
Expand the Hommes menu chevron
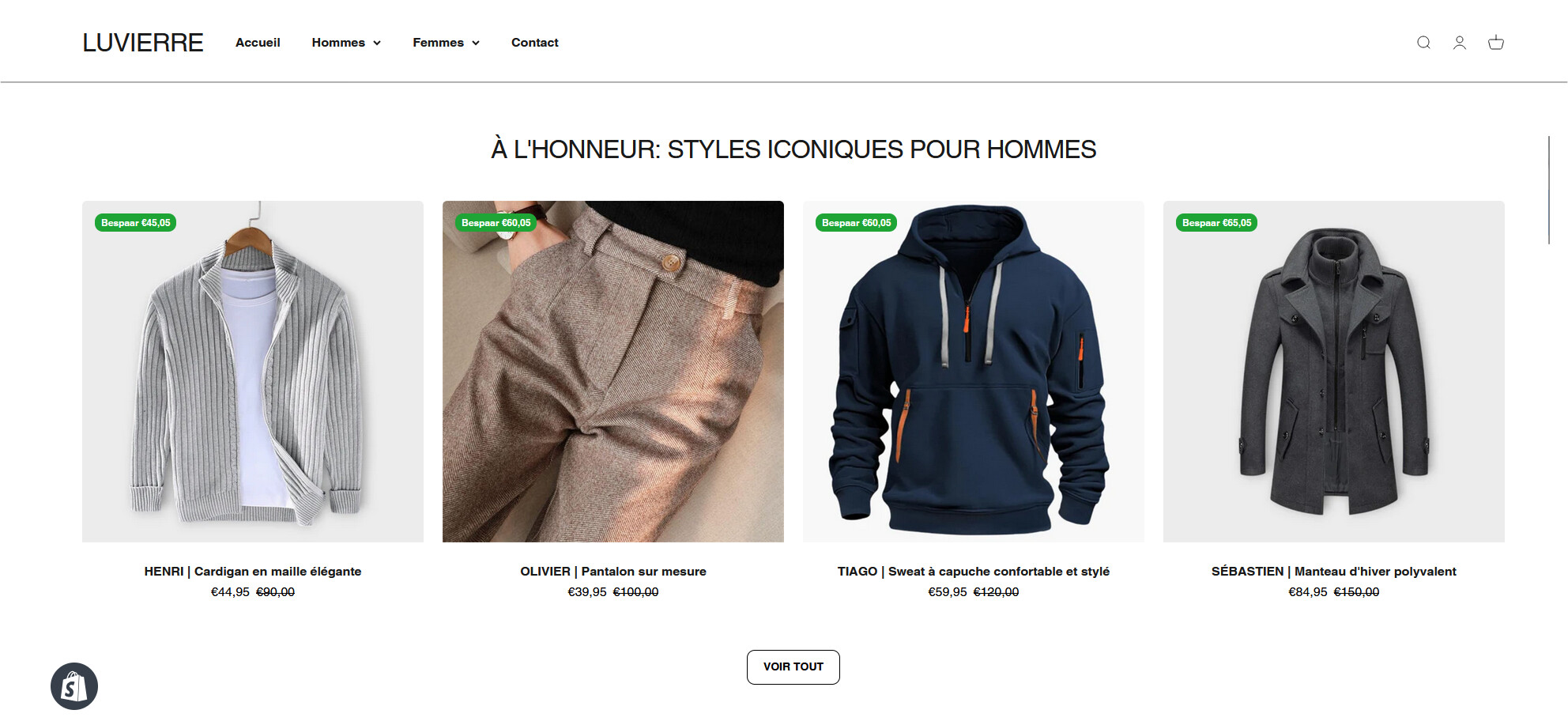377,43
